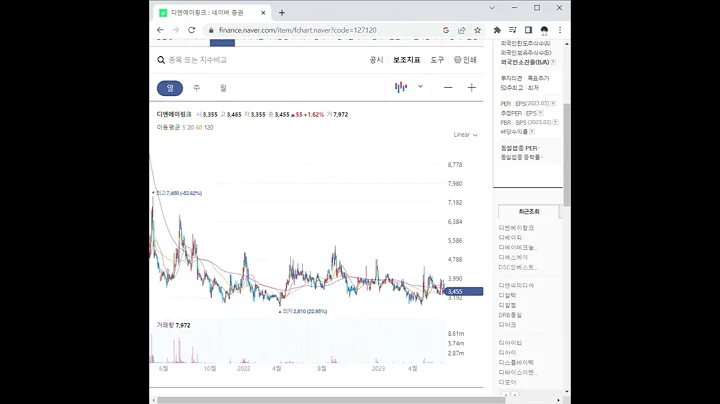
Task: Open the 도구 menu
Action: [437, 60]
